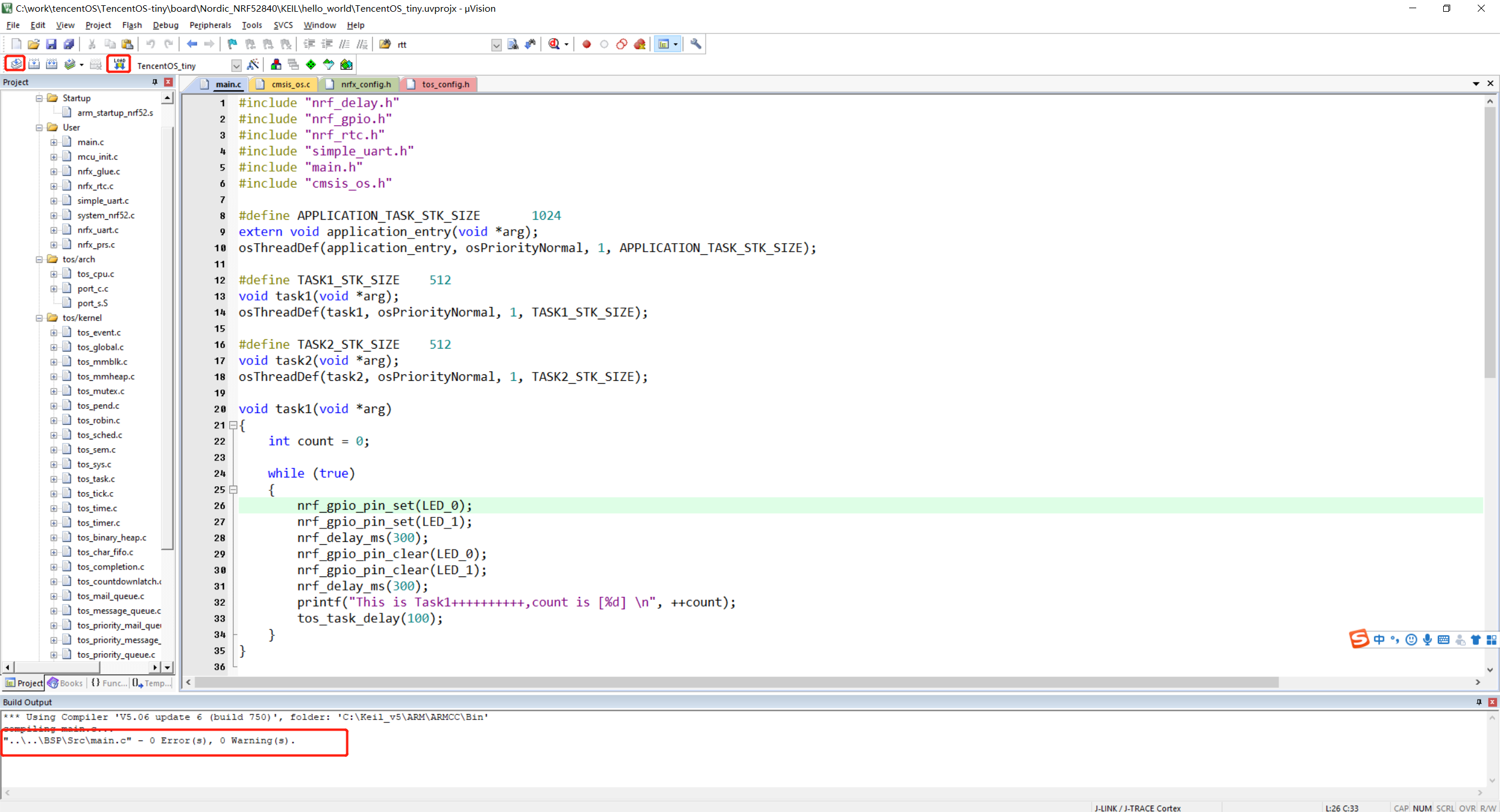Switch to the Templates panel tab
Viewport: 1500px width, 812px height.
coord(152,683)
